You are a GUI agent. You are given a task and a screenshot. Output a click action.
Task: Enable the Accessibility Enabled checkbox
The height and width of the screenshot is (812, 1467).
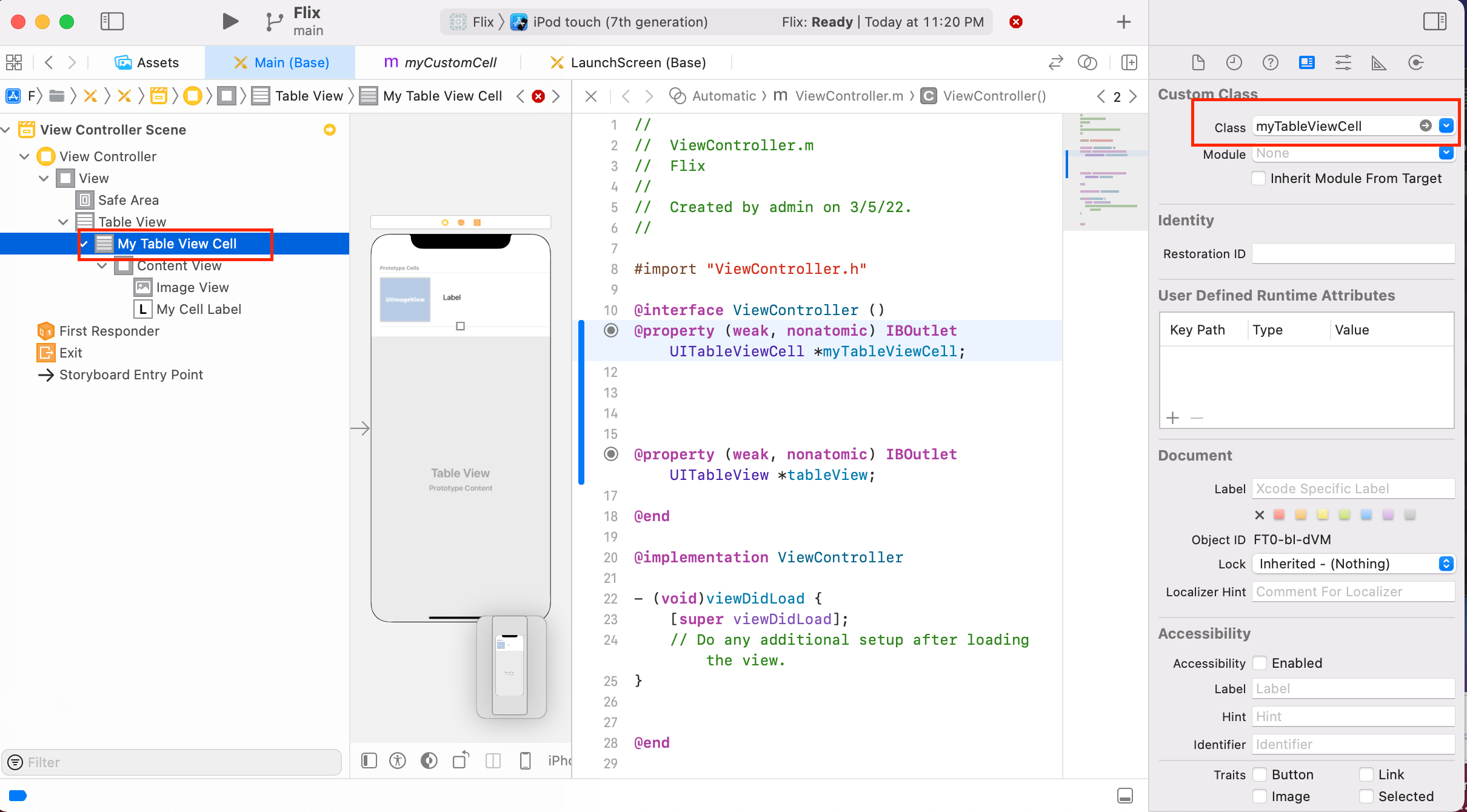[1260, 663]
